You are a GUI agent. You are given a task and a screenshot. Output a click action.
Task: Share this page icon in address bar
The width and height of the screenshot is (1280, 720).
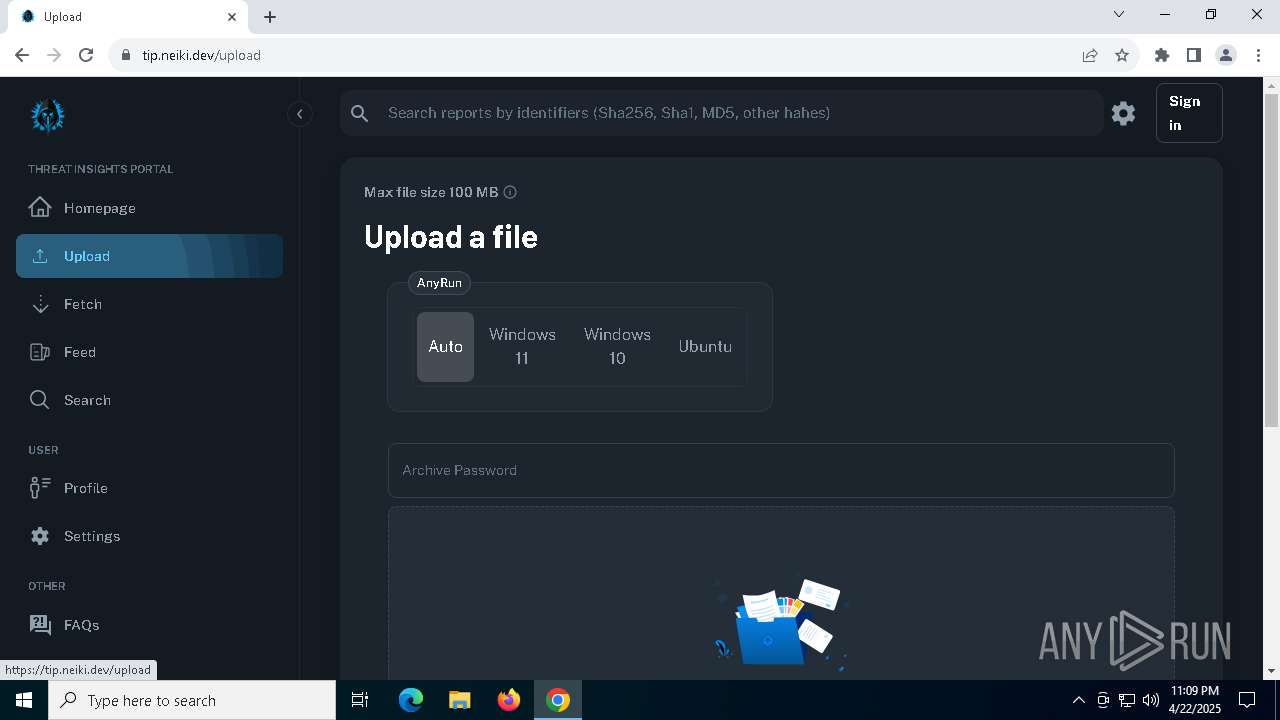1090,55
